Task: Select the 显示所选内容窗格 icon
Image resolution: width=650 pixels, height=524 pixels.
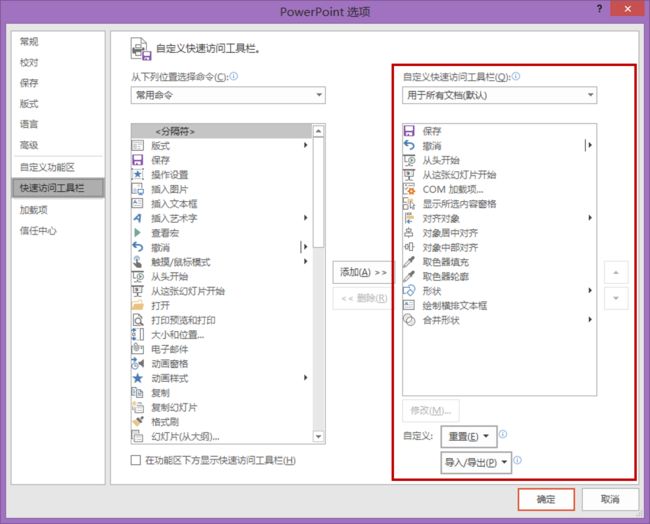Action: tap(409, 204)
